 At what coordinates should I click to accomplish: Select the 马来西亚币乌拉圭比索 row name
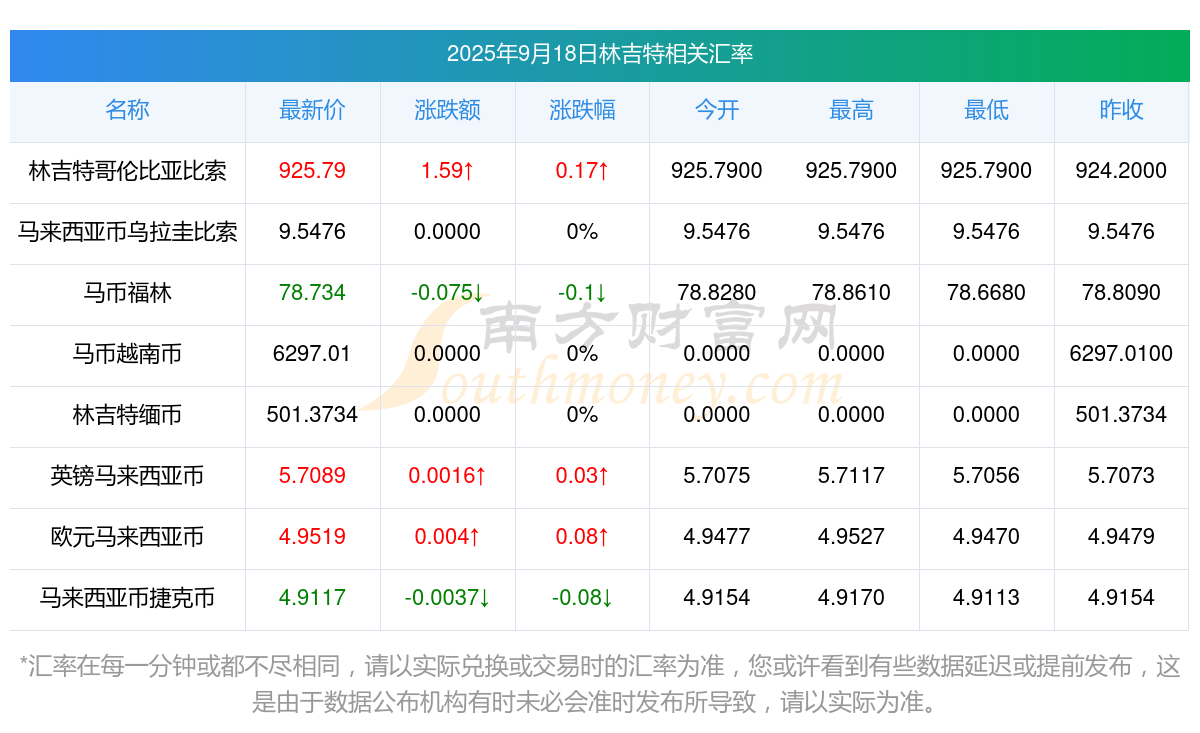tap(127, 232)
